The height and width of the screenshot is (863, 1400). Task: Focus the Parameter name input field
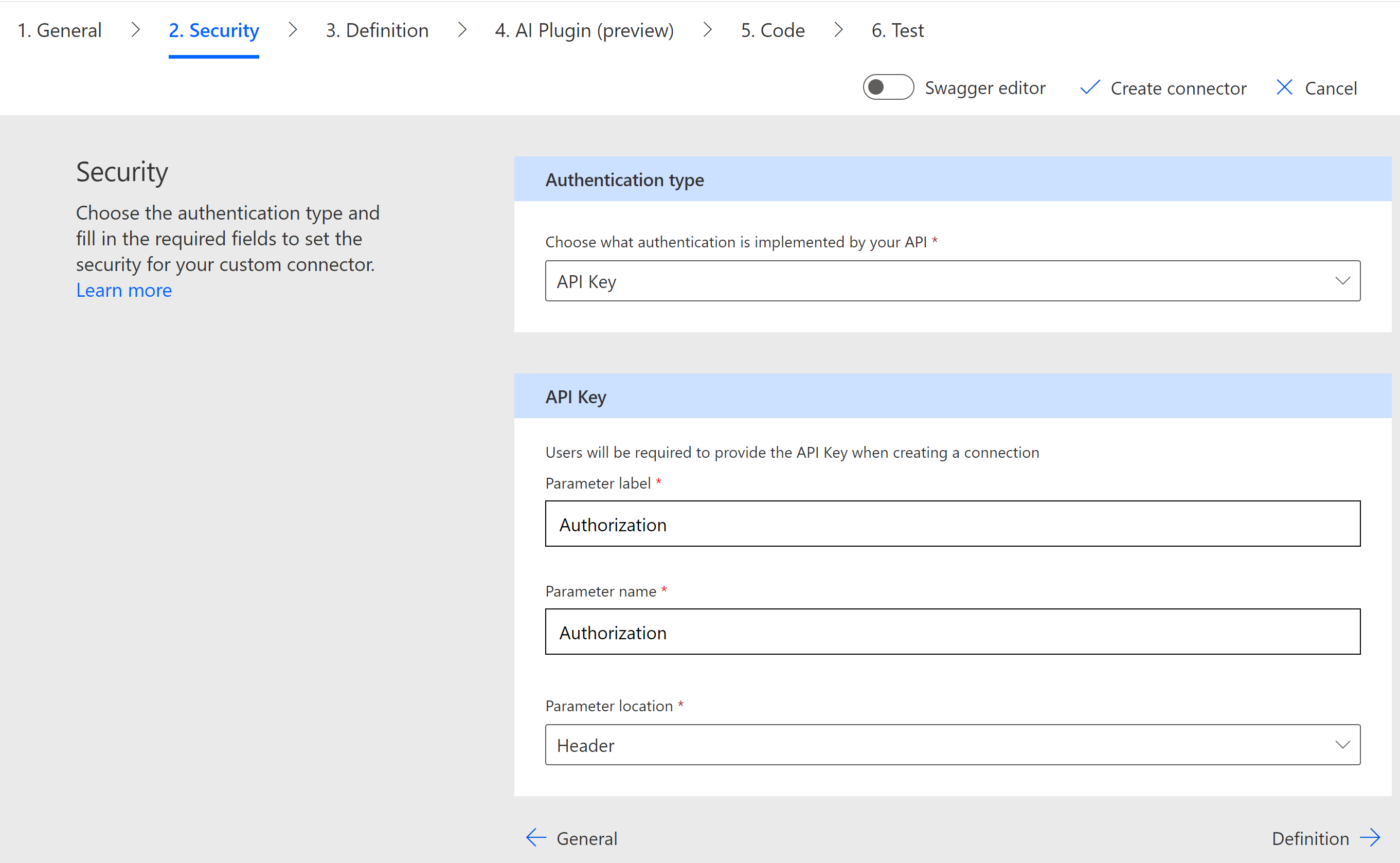[x=952, y=631]
